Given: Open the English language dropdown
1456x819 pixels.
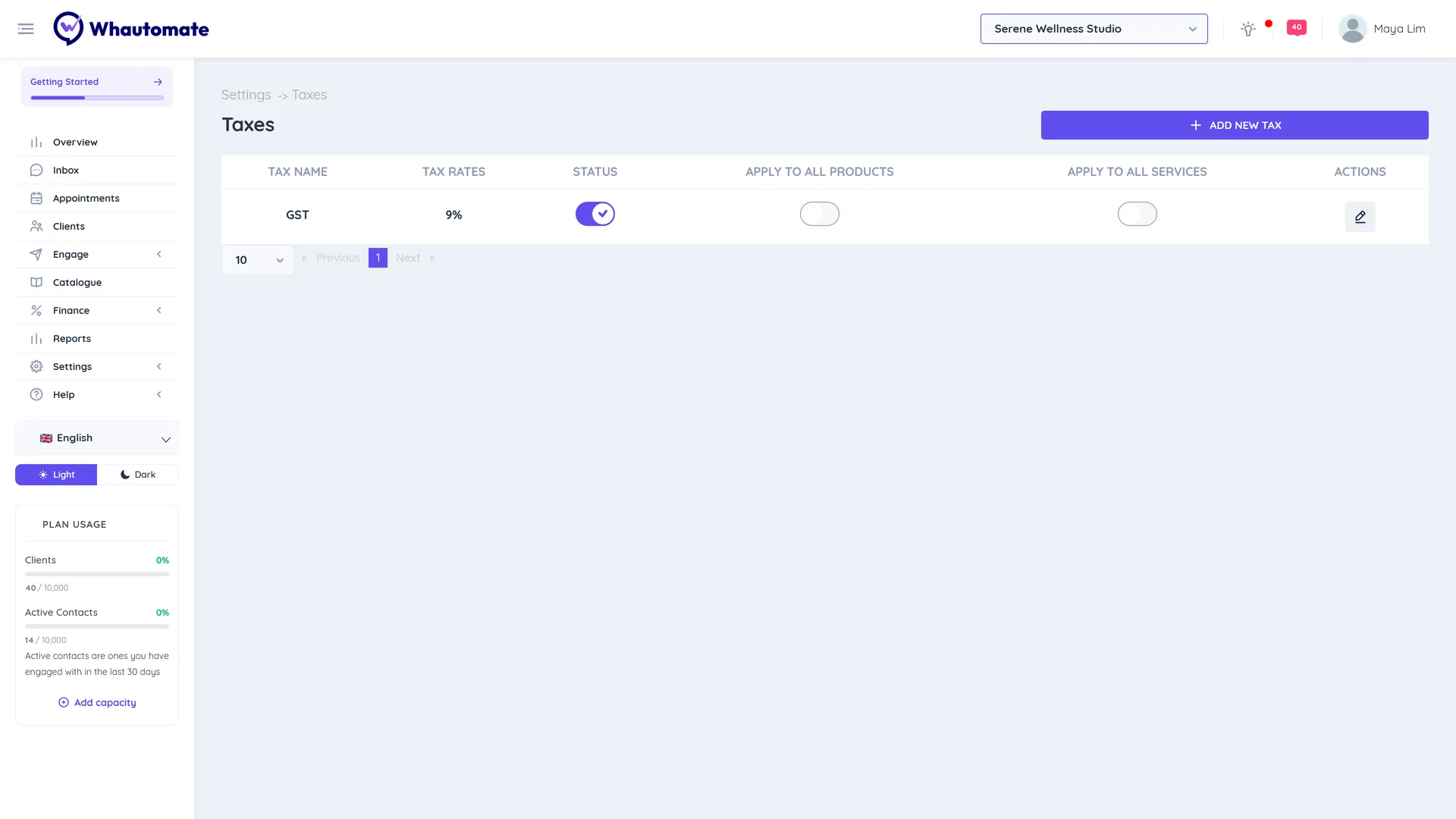Looking at the screenshot, I should [97, 438].
